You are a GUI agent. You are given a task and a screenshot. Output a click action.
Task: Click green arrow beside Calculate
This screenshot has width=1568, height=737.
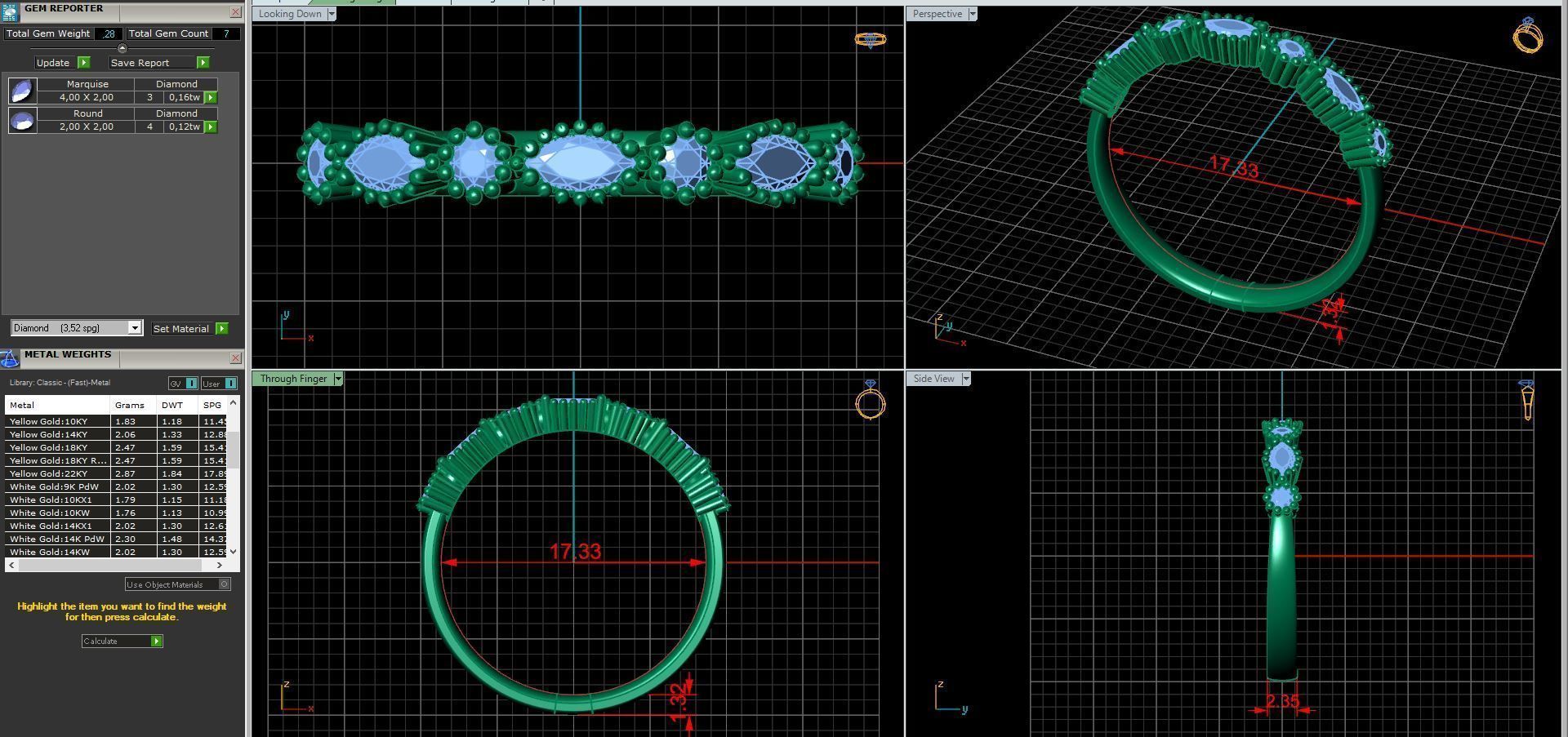coord(156,642)
